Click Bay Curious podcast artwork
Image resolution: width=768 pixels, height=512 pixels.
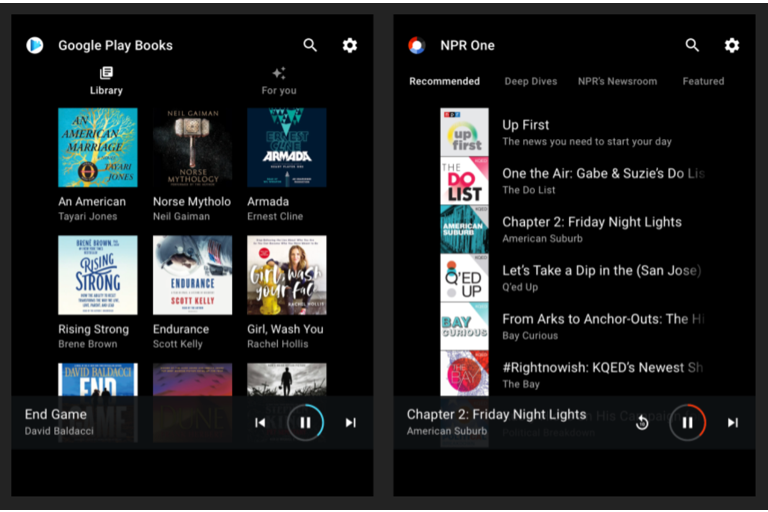click(x=464, y=326)
